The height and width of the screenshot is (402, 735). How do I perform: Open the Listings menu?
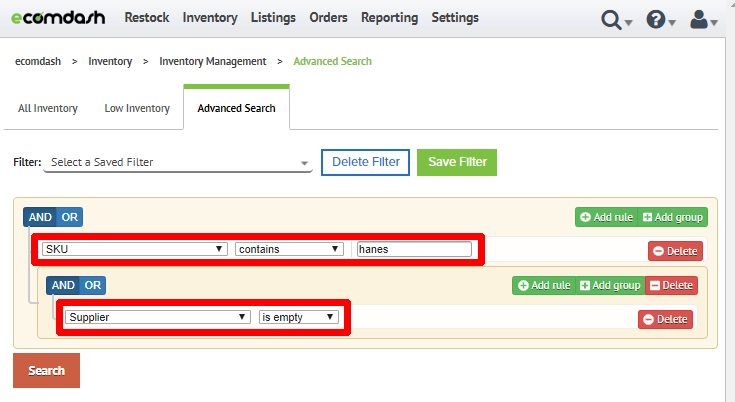pyautogui.click(x=273, y=18)
